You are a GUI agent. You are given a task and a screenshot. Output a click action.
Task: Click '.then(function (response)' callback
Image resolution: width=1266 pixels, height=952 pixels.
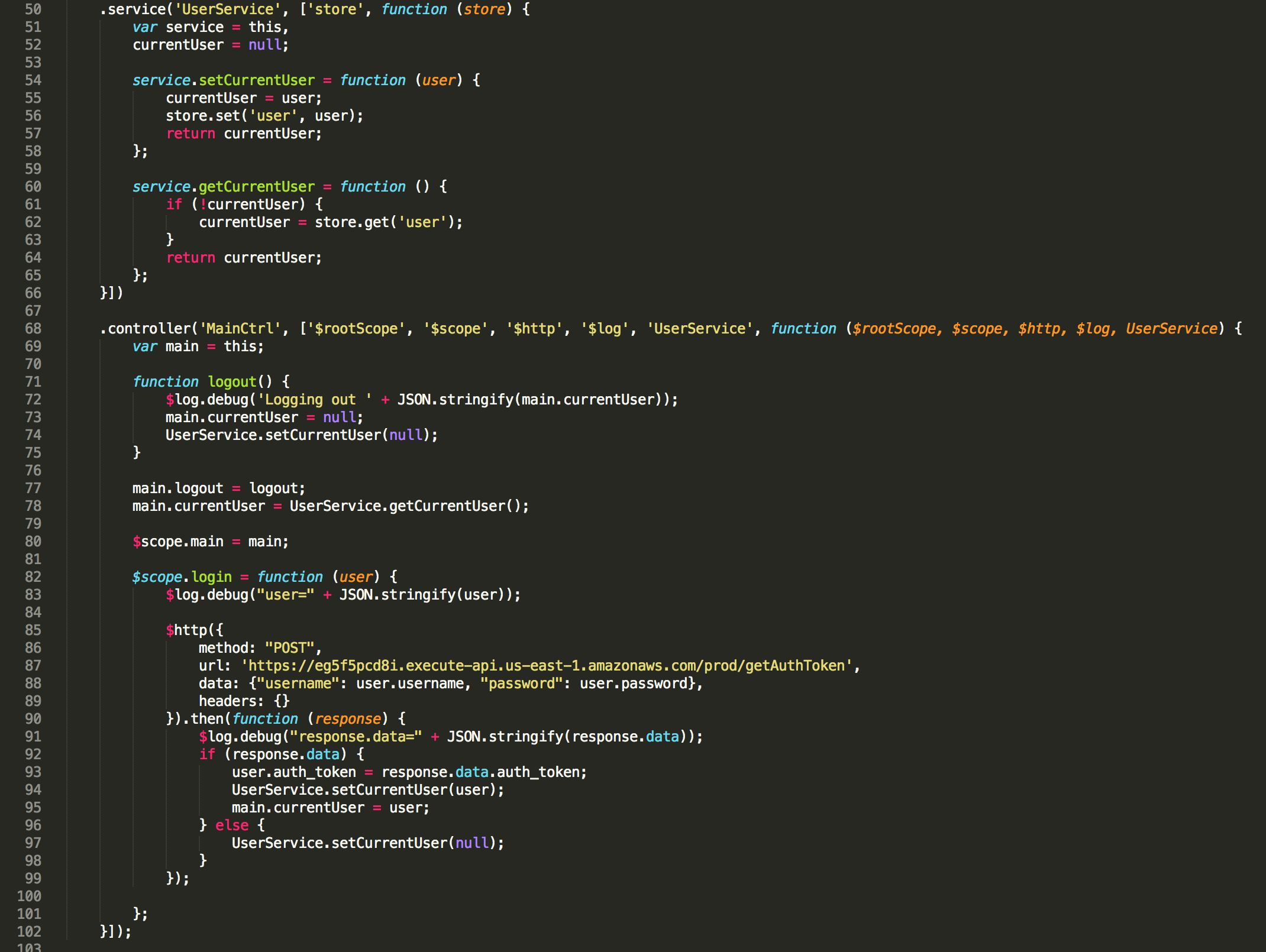[286, 719]
